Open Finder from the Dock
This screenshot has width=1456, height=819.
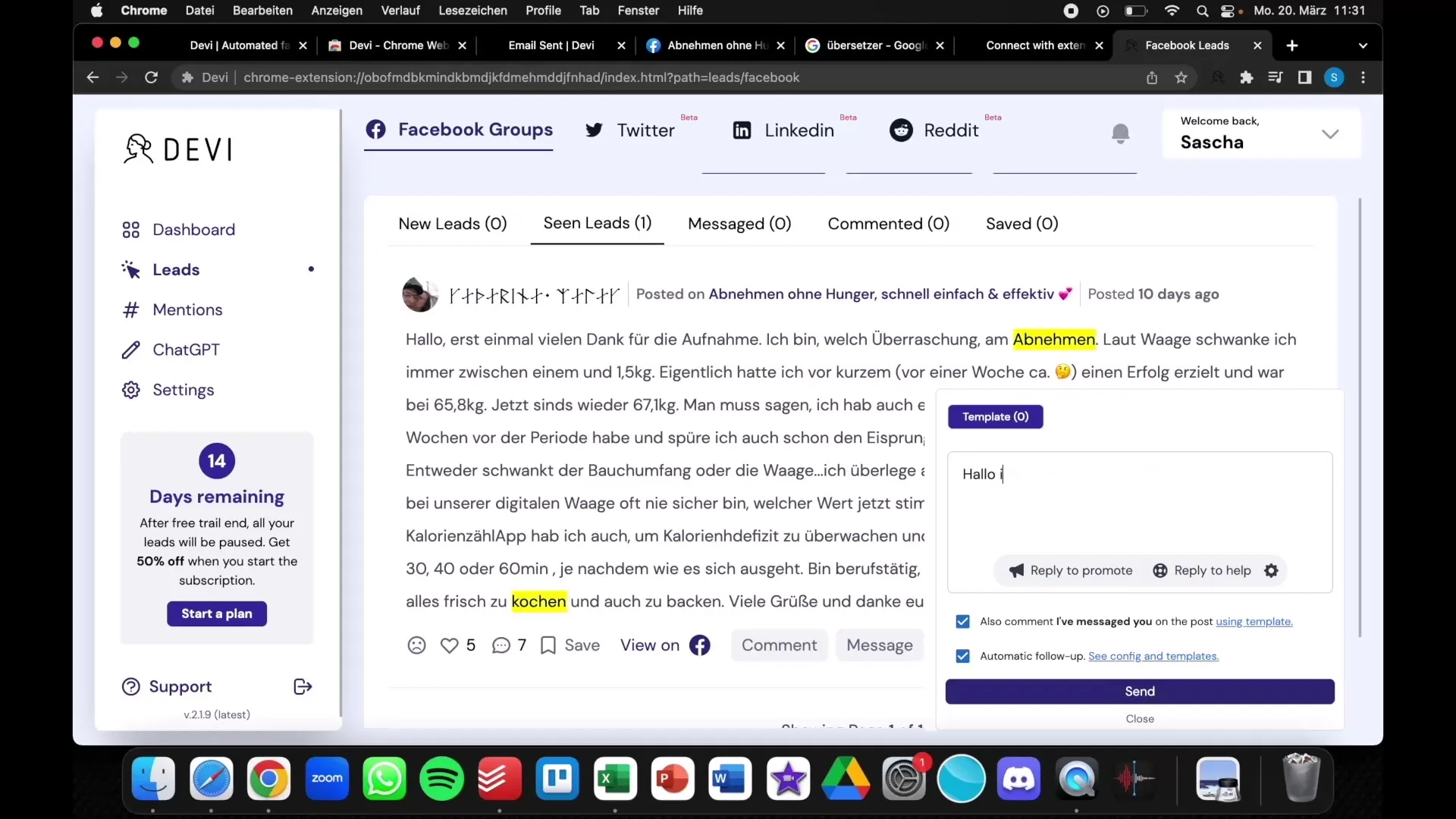153,779
